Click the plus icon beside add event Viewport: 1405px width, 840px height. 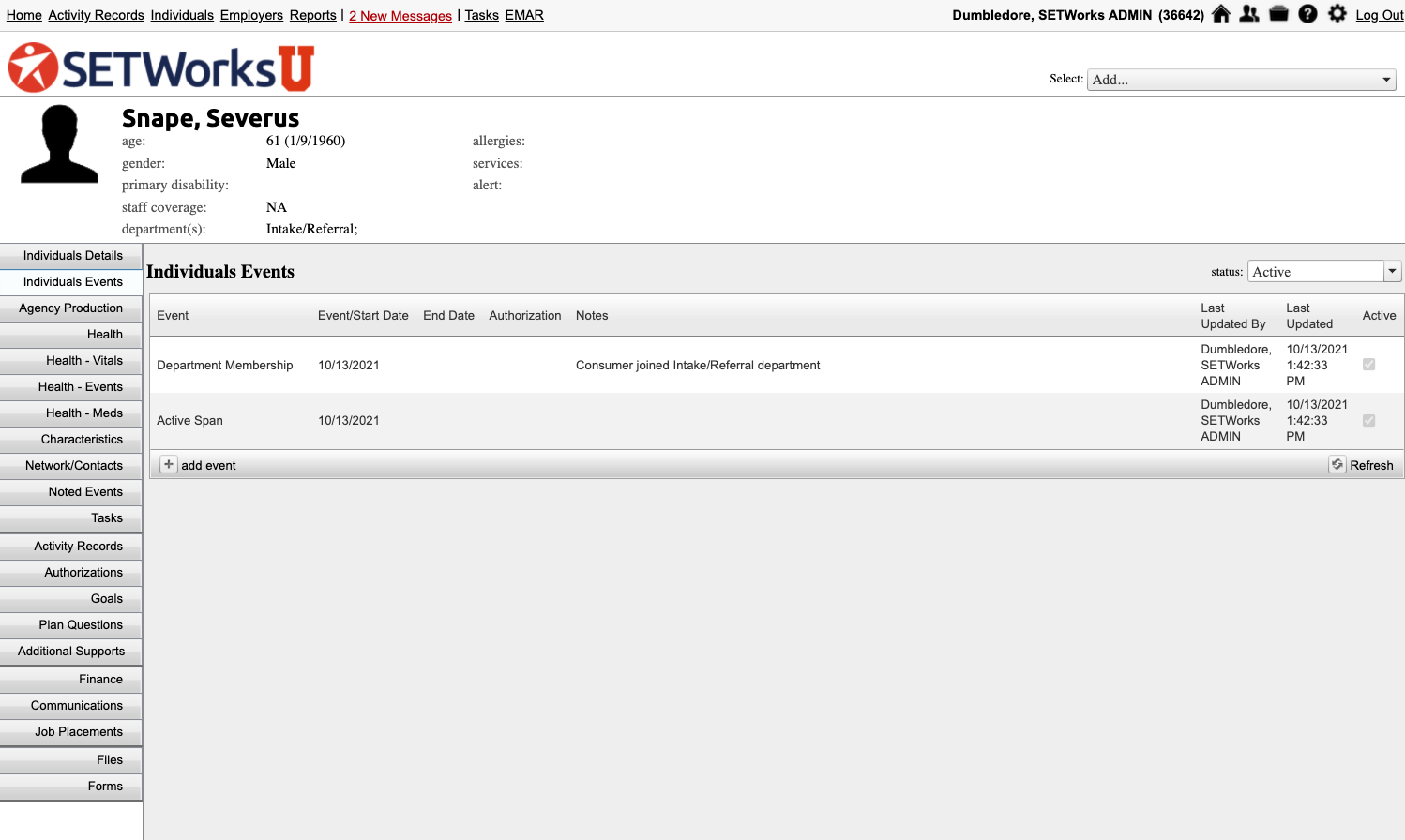[x=169, y=464]
